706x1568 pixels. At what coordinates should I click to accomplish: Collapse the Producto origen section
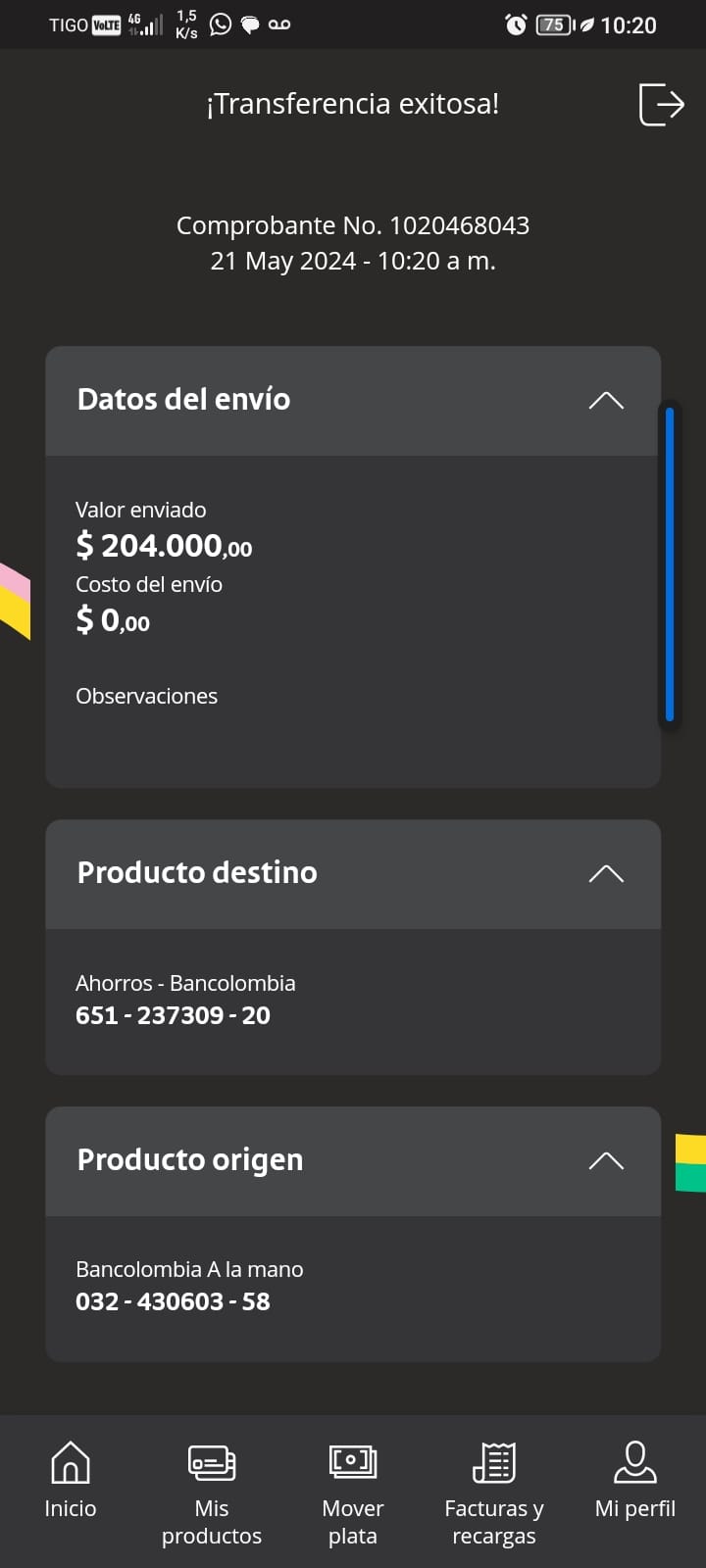click(606, 1160)
